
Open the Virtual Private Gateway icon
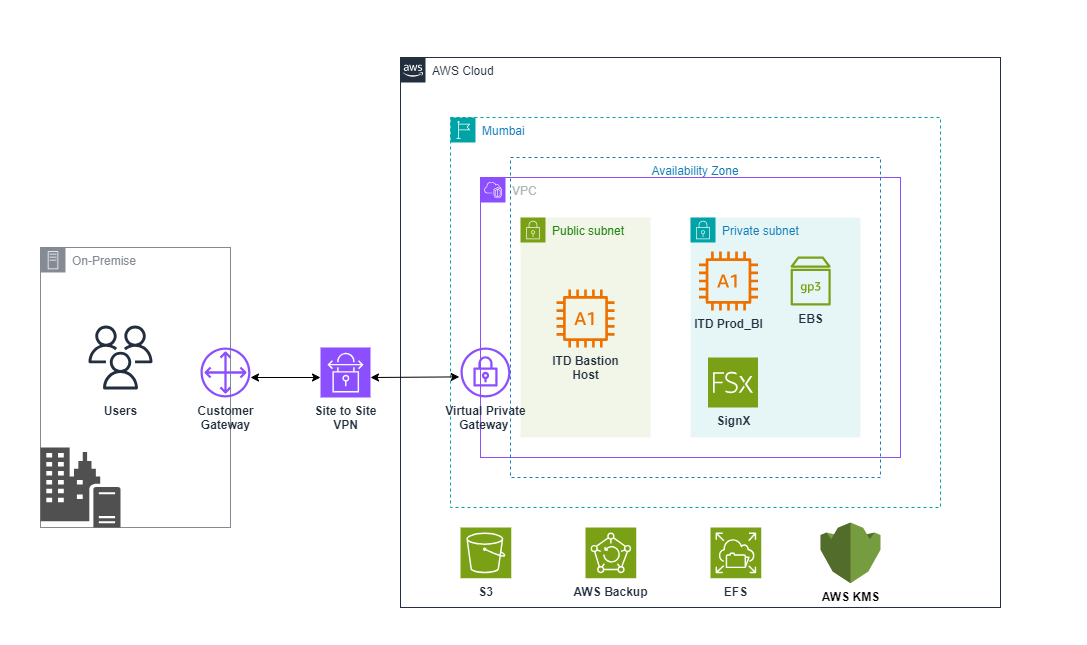[484, 371]
